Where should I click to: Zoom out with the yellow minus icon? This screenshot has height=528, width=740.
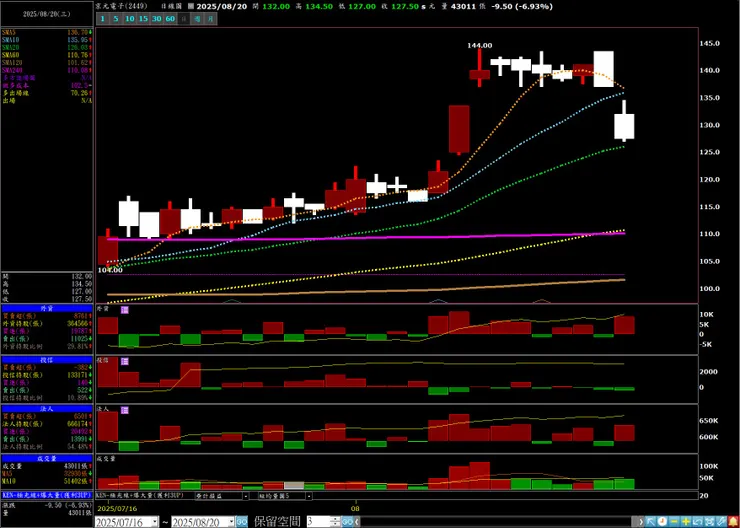point(674,522)
